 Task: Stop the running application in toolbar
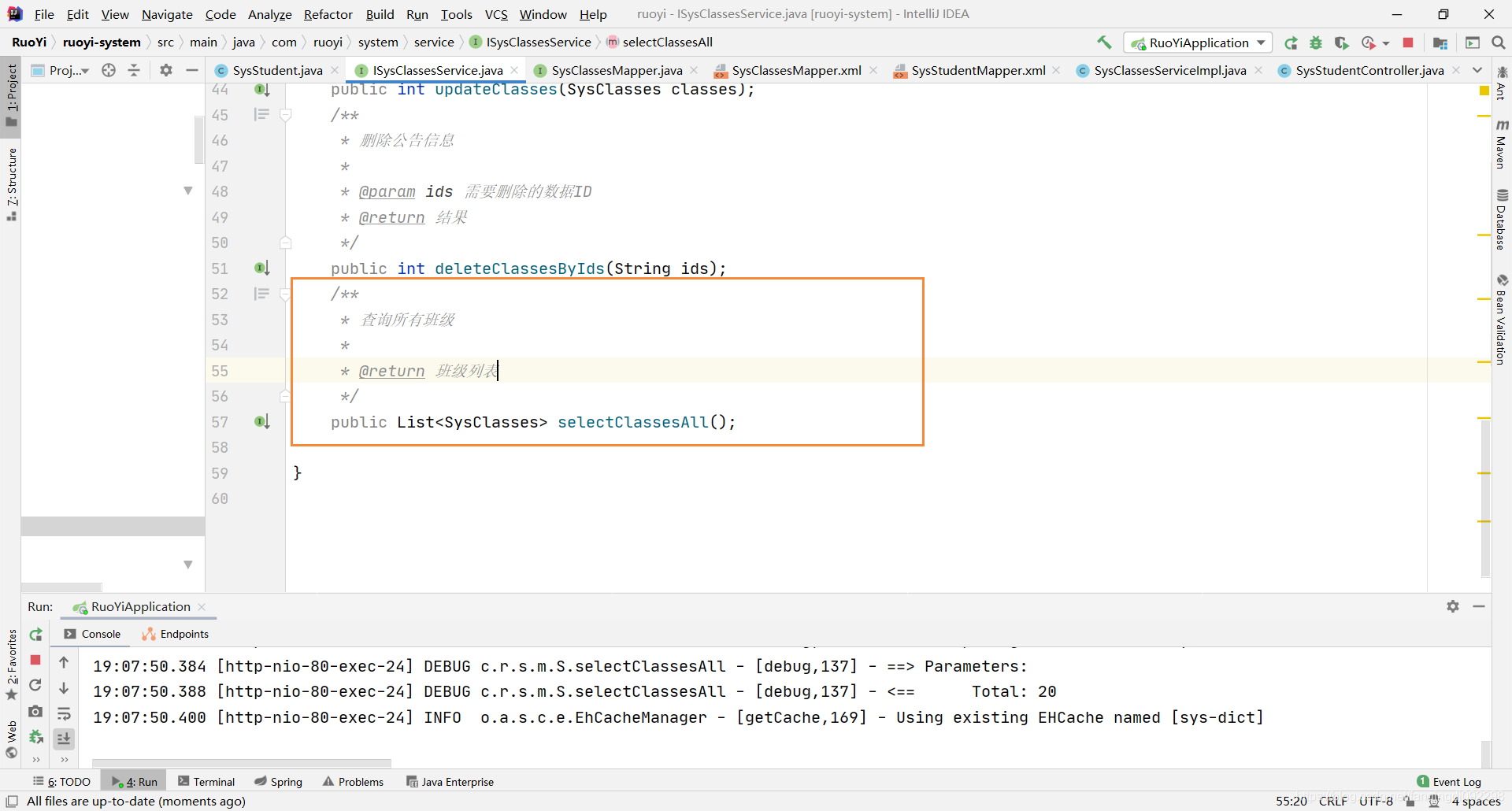point(1408,43)
